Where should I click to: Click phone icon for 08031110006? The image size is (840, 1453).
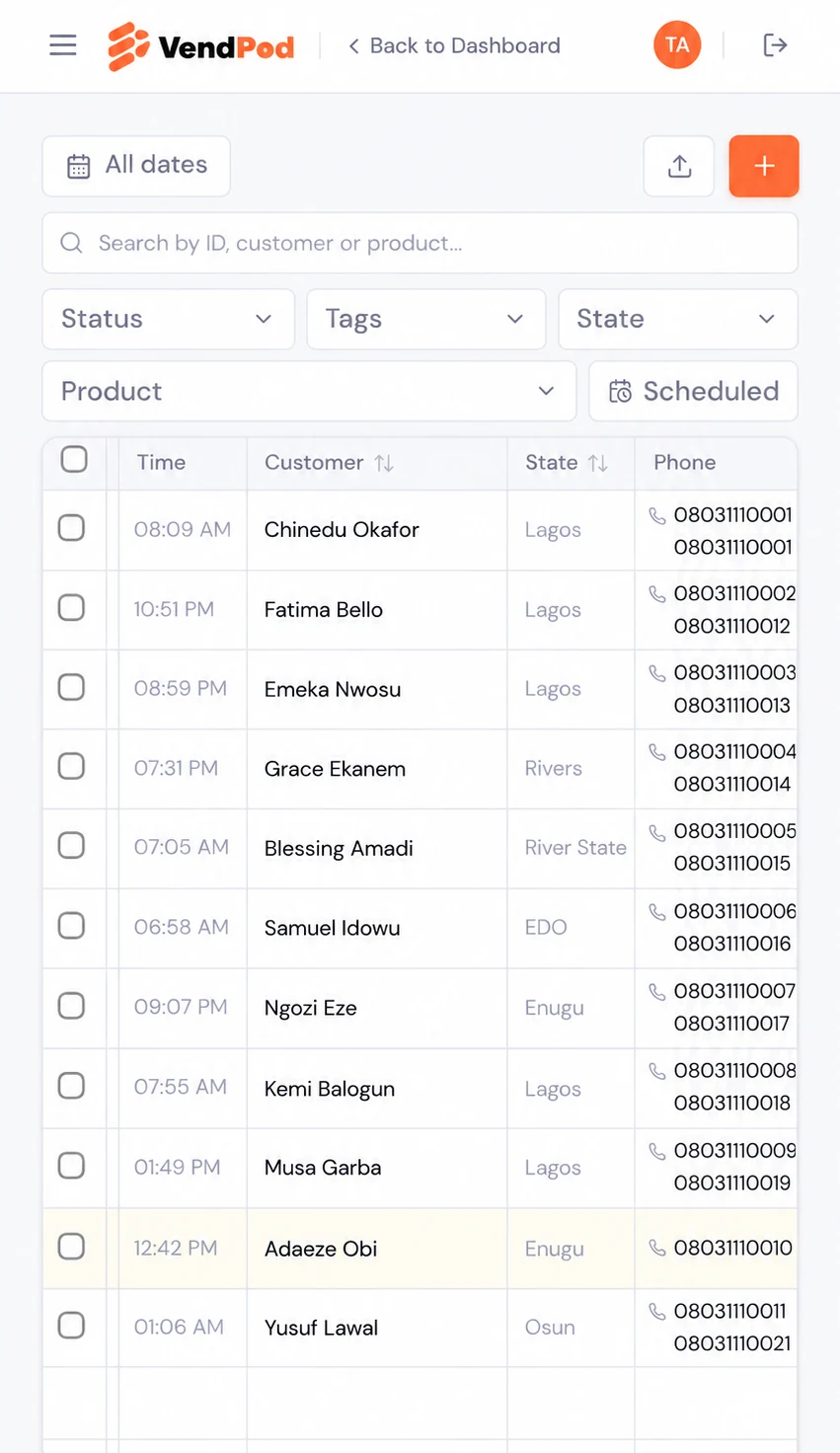pos(656,912)
